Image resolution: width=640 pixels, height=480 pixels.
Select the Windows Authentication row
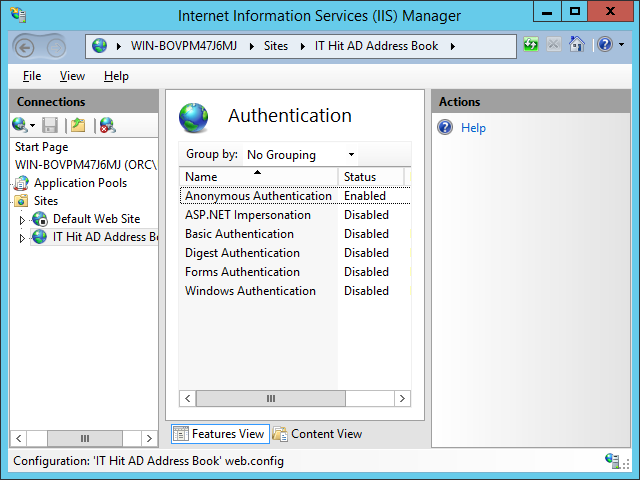click(295, 291)
